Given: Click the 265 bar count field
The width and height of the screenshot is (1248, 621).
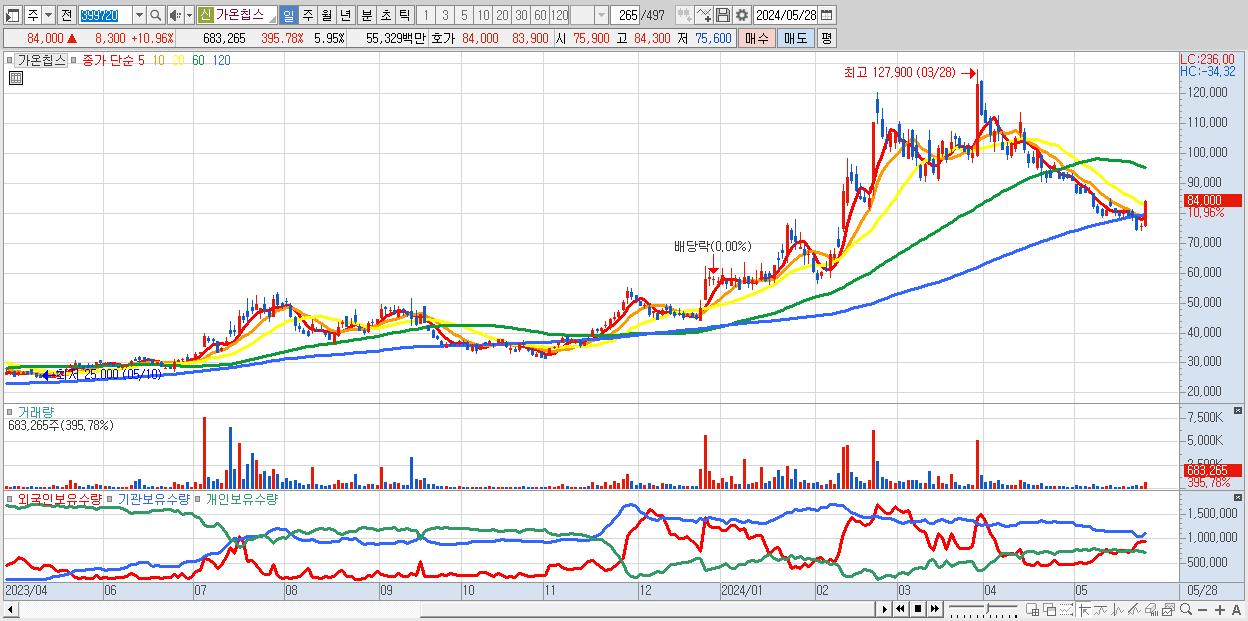Looking at the screenshot, I should (x=625, y=15).
